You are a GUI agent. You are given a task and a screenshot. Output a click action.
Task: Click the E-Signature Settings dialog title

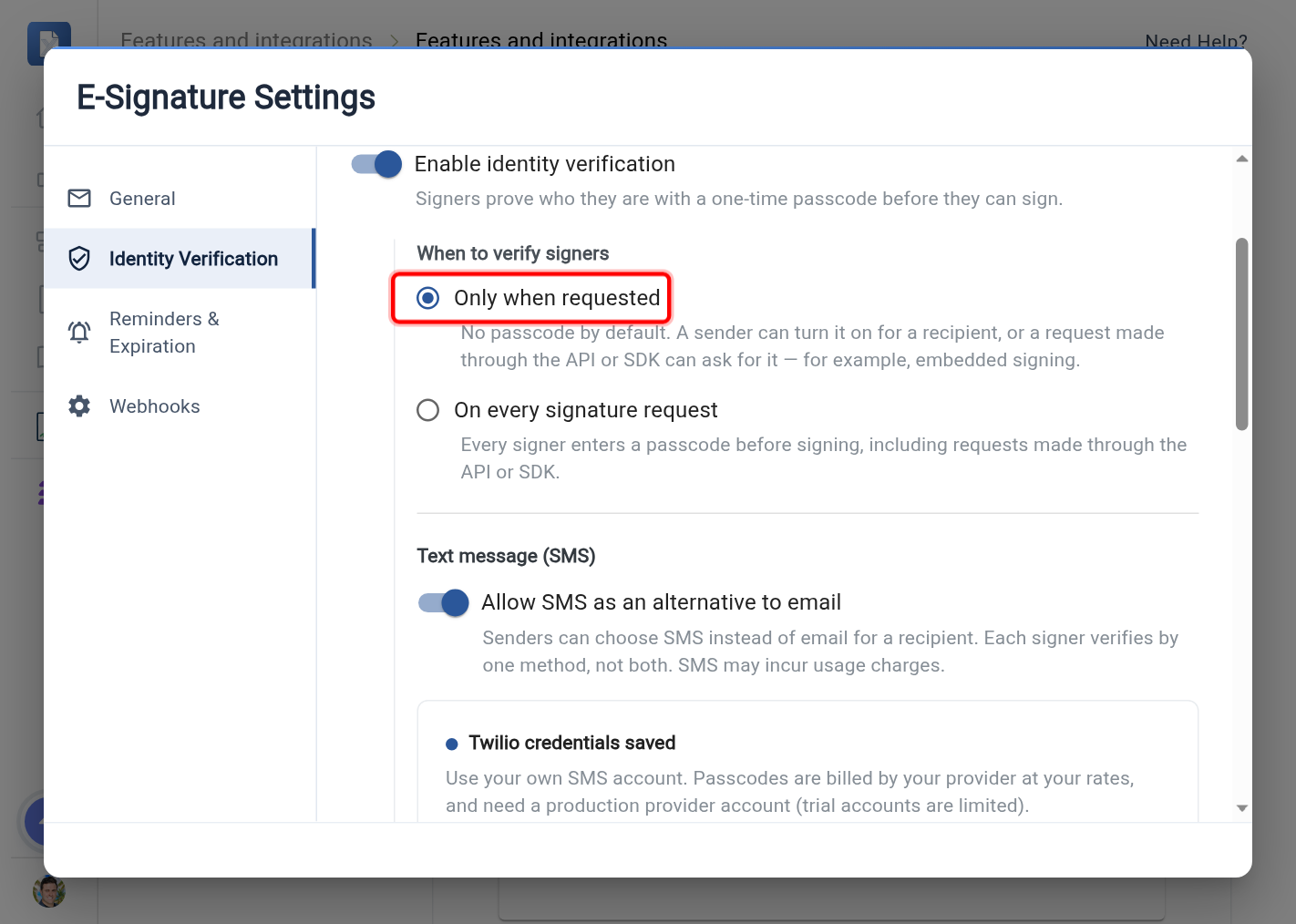click(226, 98)
